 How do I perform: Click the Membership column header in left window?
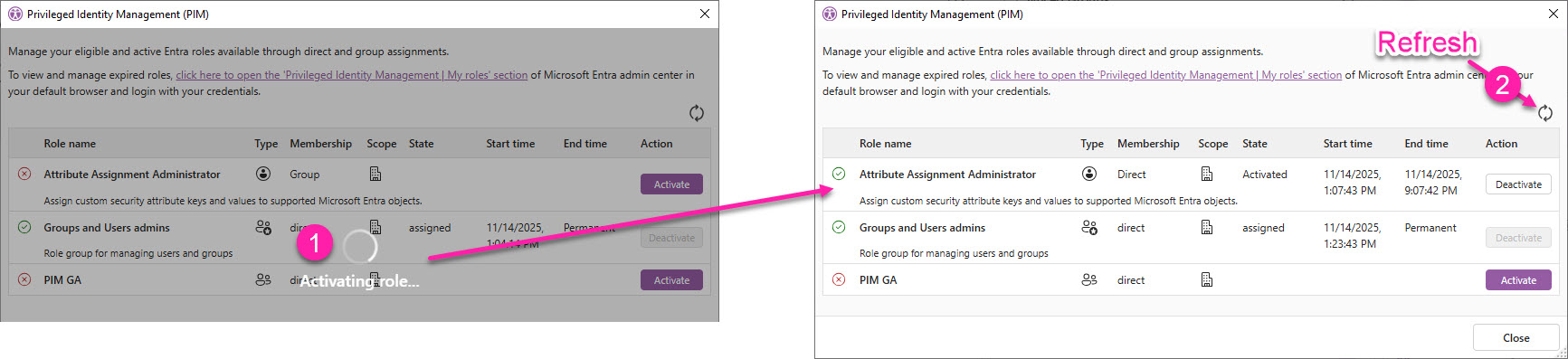click(320, 143)
